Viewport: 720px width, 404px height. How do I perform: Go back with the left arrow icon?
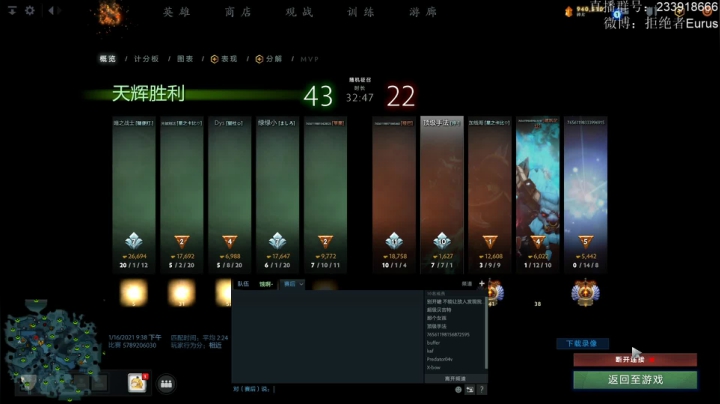point(51,10)
